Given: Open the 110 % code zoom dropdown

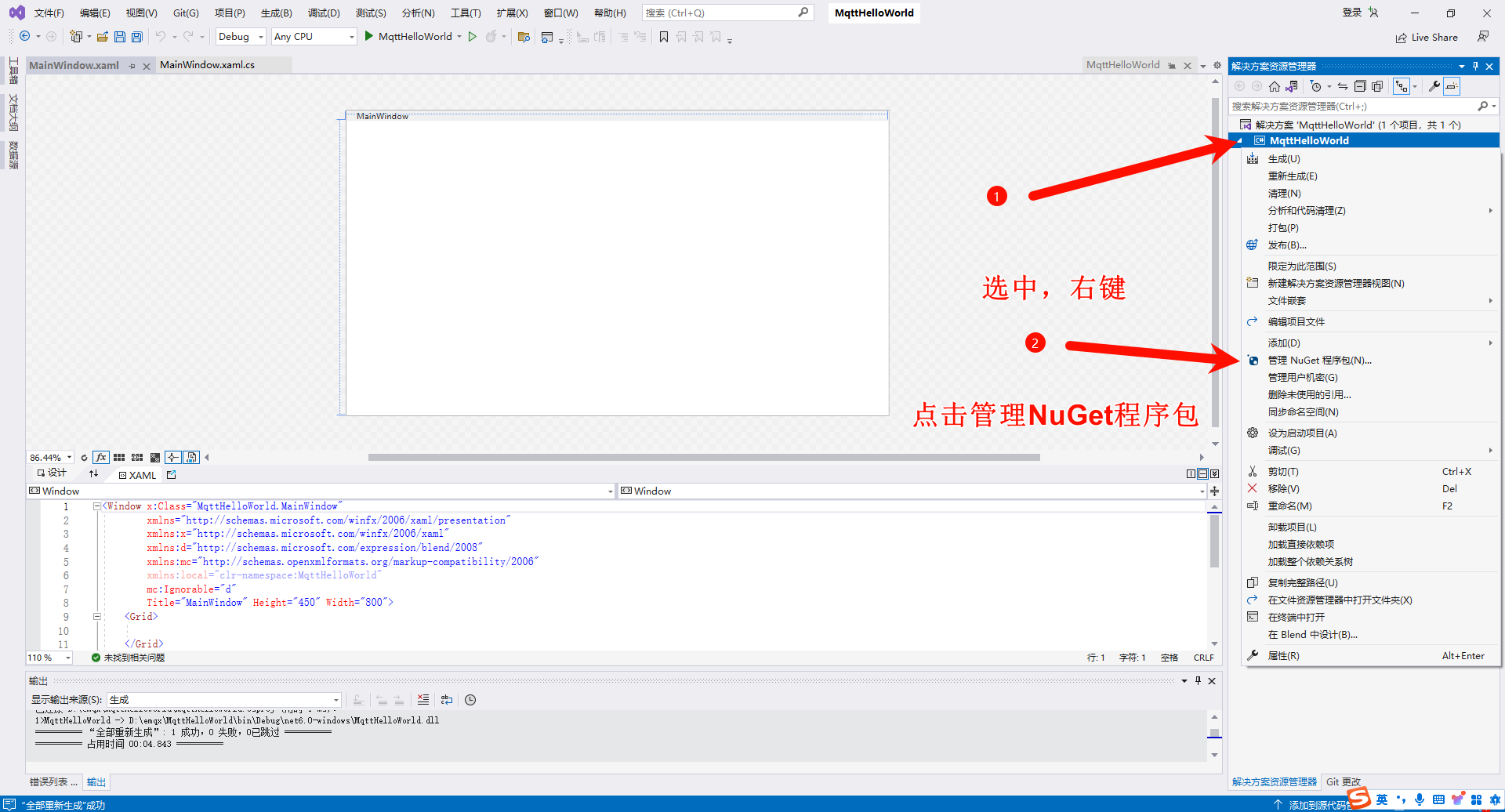Looking at the screenshot, I should click(49, 658).
